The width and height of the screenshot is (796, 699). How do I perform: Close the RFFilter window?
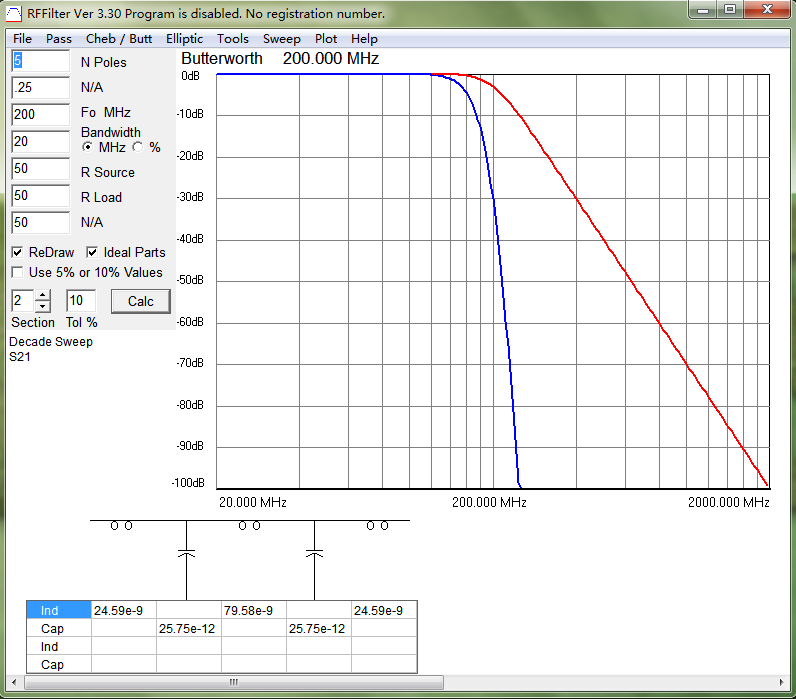768,10
